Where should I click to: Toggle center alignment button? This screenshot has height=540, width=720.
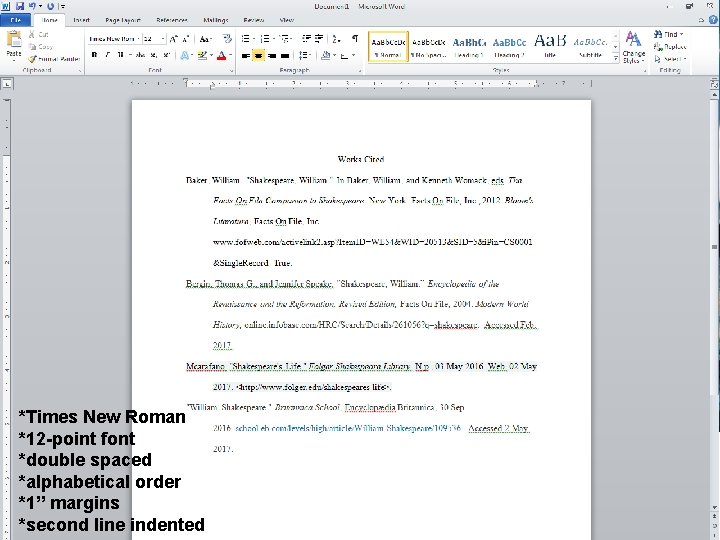pos(259,56)
